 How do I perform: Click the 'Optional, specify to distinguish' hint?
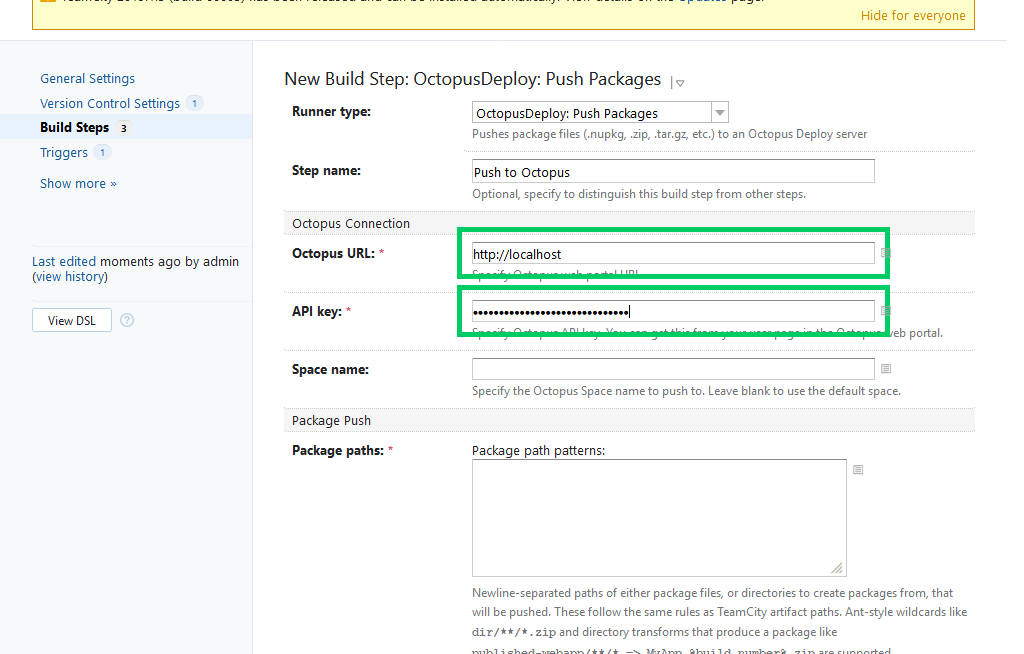[x=639, y=194]
